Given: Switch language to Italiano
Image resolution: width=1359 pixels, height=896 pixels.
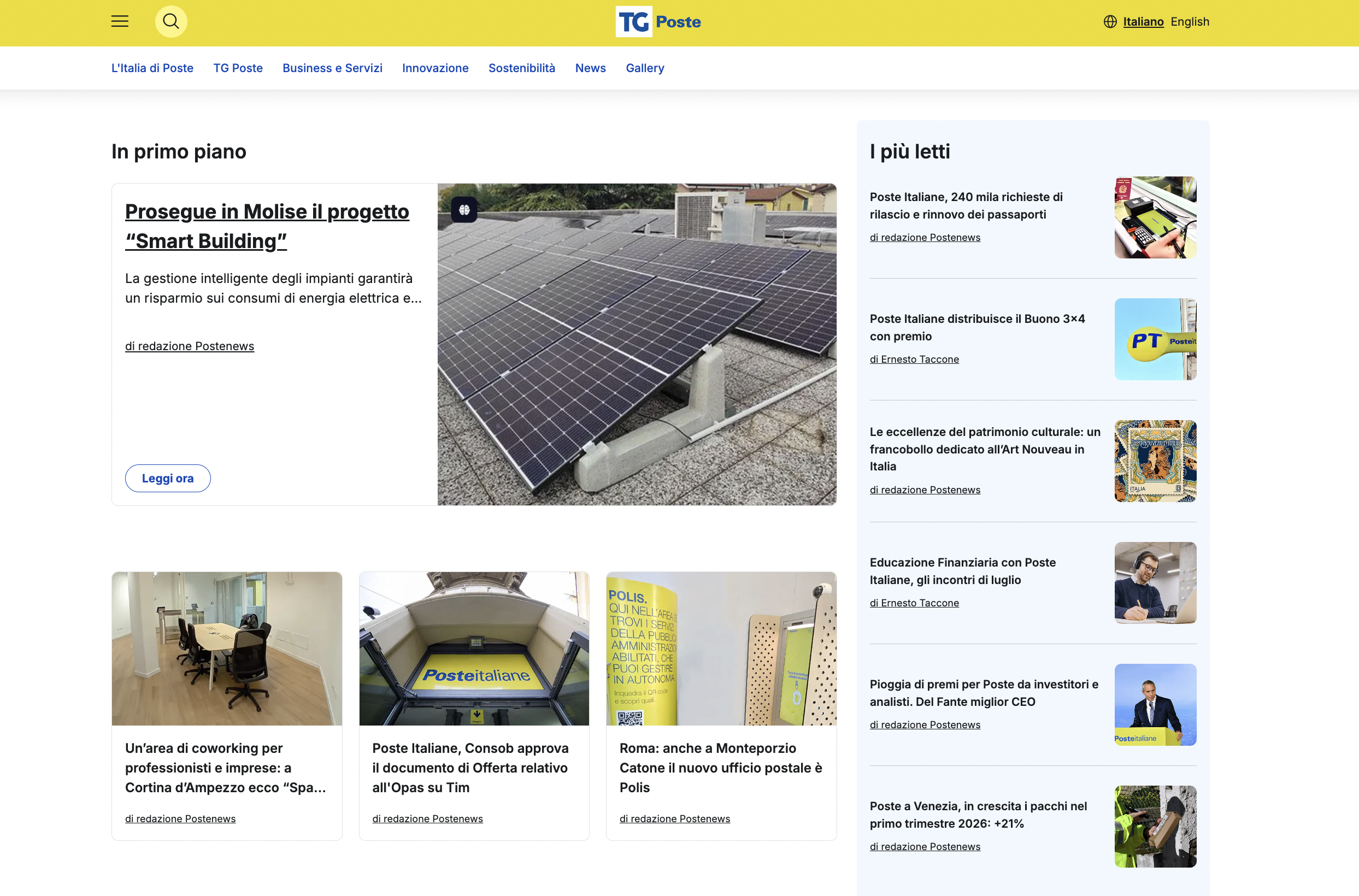Looking at the screenshot, I should point(1143,22).
